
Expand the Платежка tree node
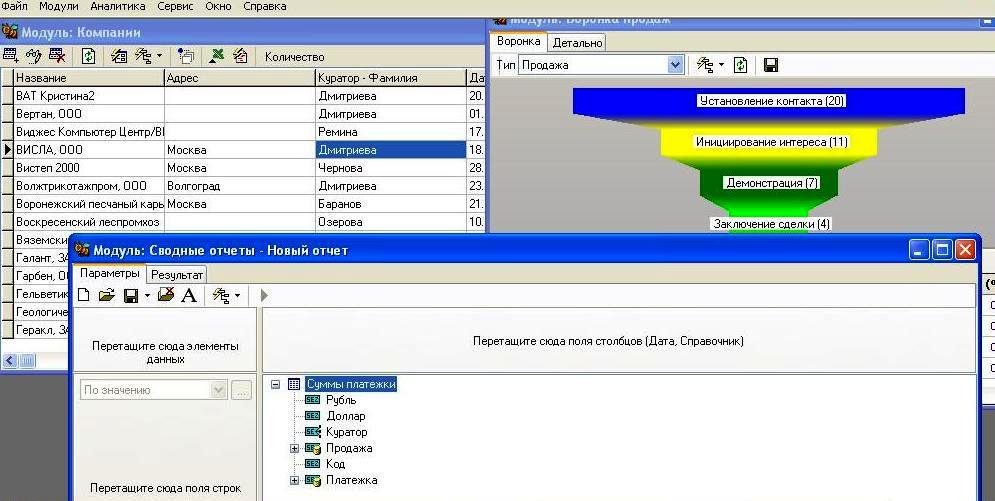(x=294, y=480)
